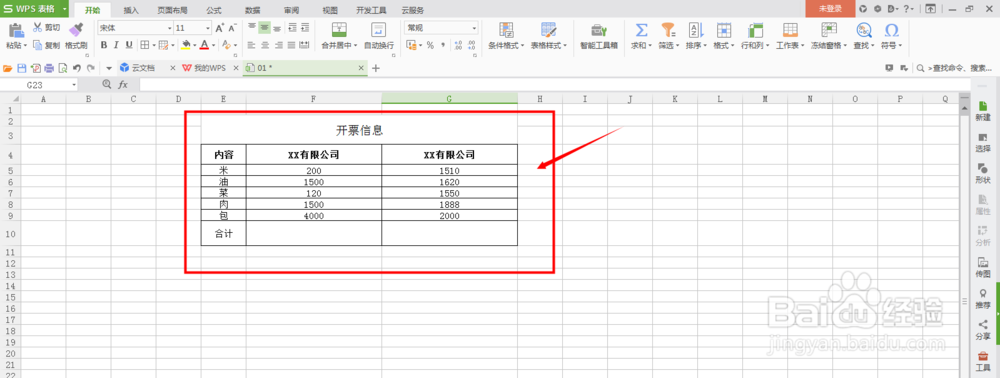This screenshot has width=1000, height=378.
Task: Open the 工作表 worksheet menu
Action: pos(791,35)
